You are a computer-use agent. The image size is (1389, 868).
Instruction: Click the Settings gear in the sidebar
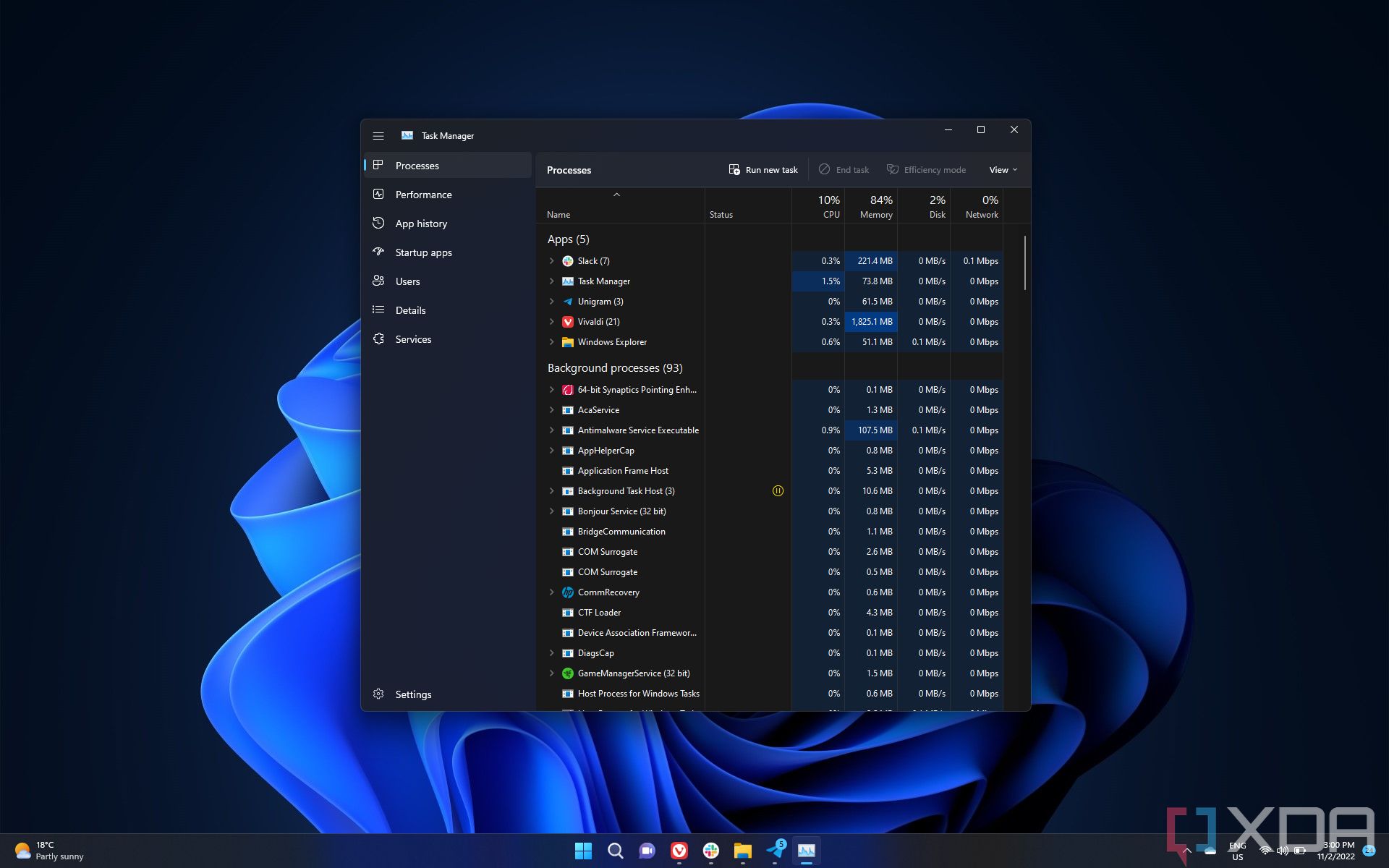tap(378, 694)
